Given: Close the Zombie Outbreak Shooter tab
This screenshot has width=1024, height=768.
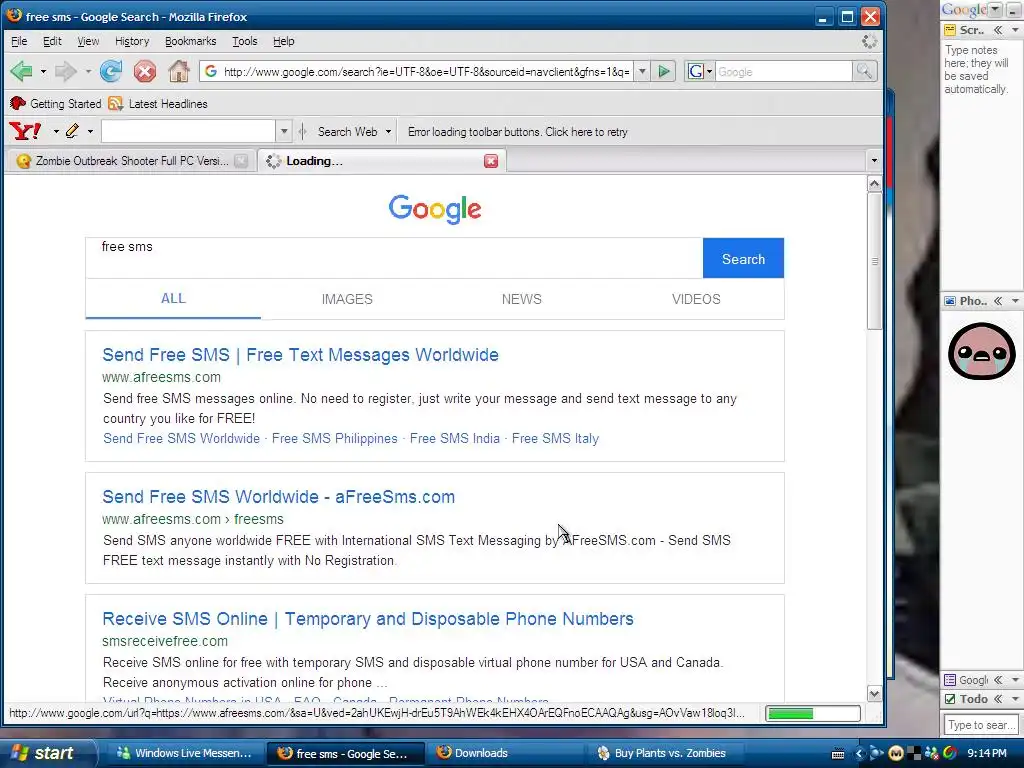Looking at the screenshot, I should coord(241,161).
